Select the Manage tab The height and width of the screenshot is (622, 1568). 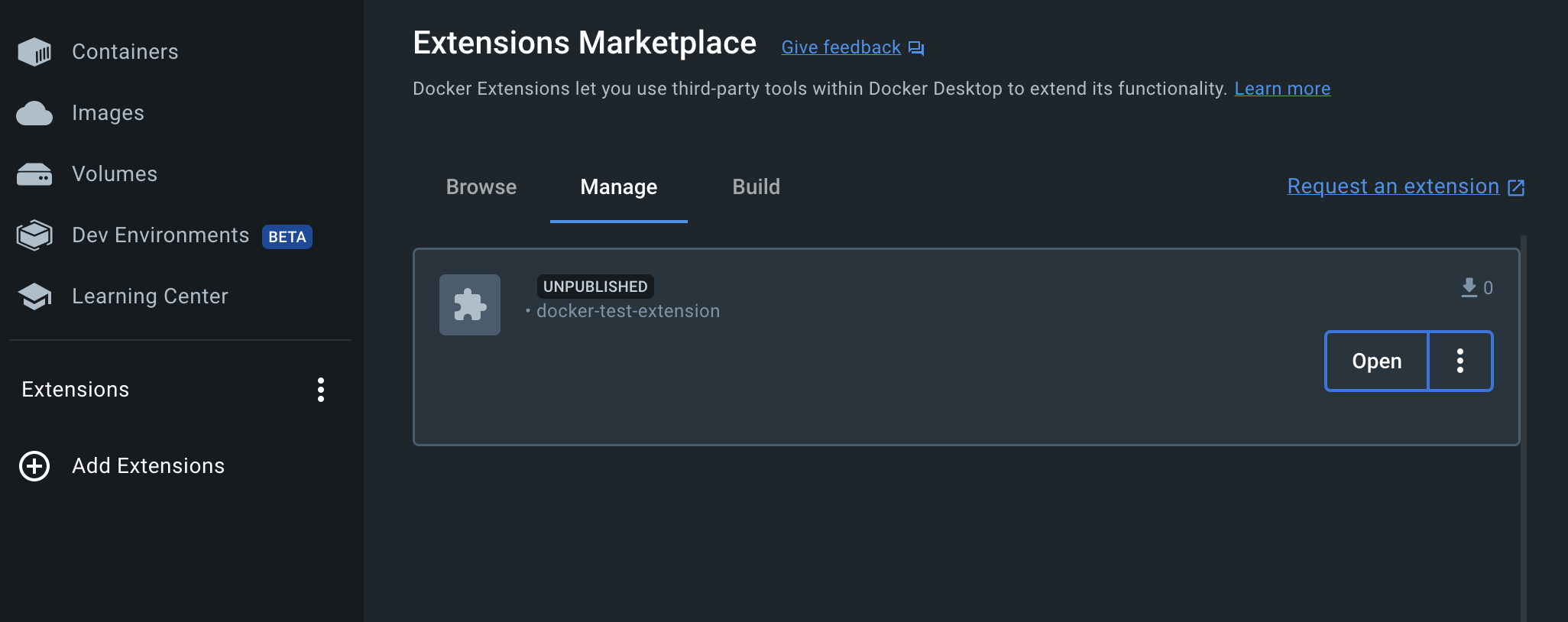tap(619, 187)
